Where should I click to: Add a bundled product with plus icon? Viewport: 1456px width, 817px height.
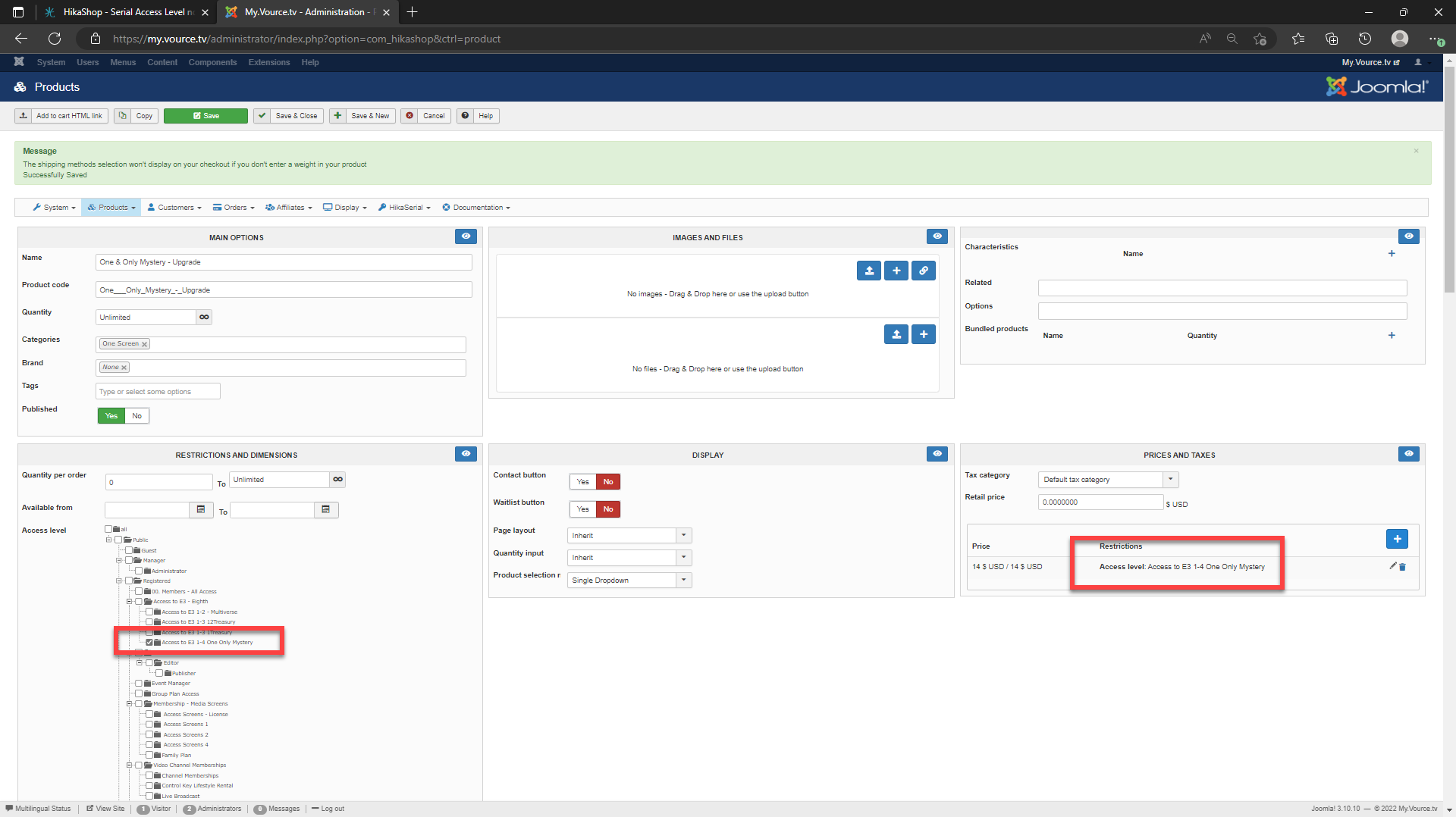pos(1392,335)
